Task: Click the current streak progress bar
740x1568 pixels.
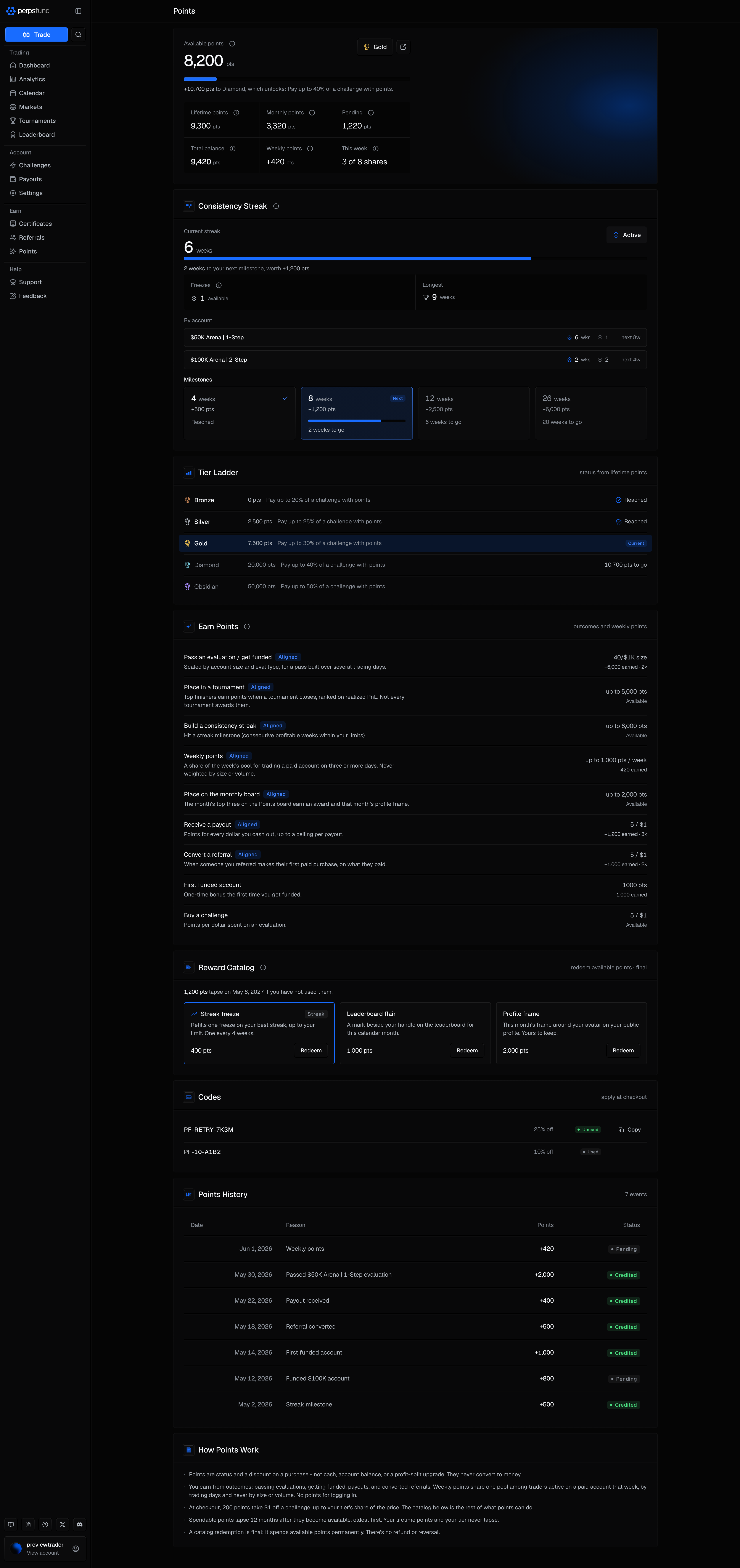Action: tap(415, 259)
